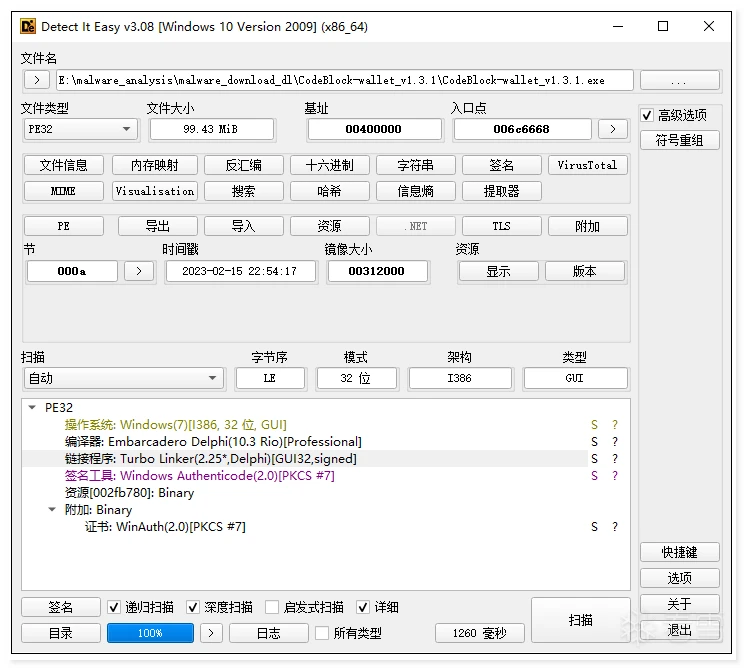Open the 导入 imports section
This screenshot has height=668, width=744.
pyautogui.click(x=243, y=226)
